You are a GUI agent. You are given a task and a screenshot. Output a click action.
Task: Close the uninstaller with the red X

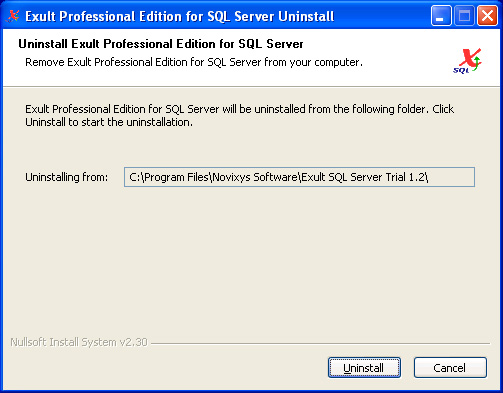[x=487, y=16]
